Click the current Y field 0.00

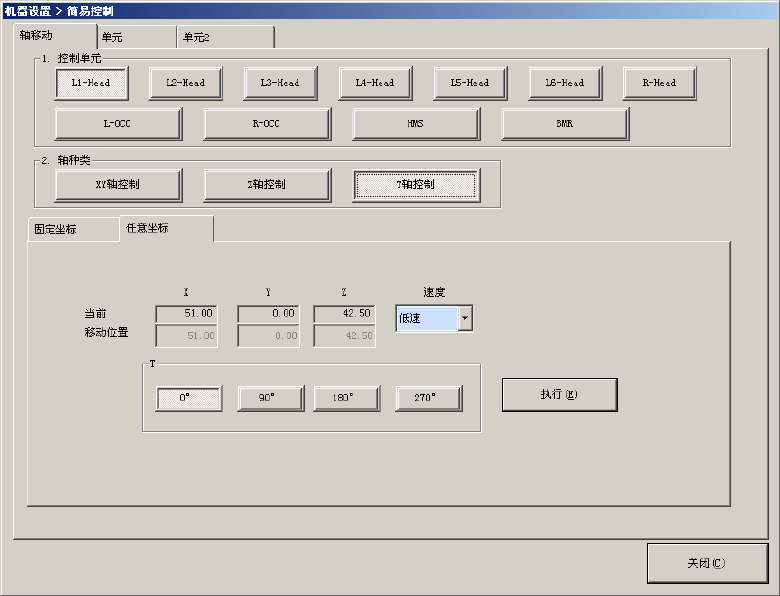click(268, 314)
